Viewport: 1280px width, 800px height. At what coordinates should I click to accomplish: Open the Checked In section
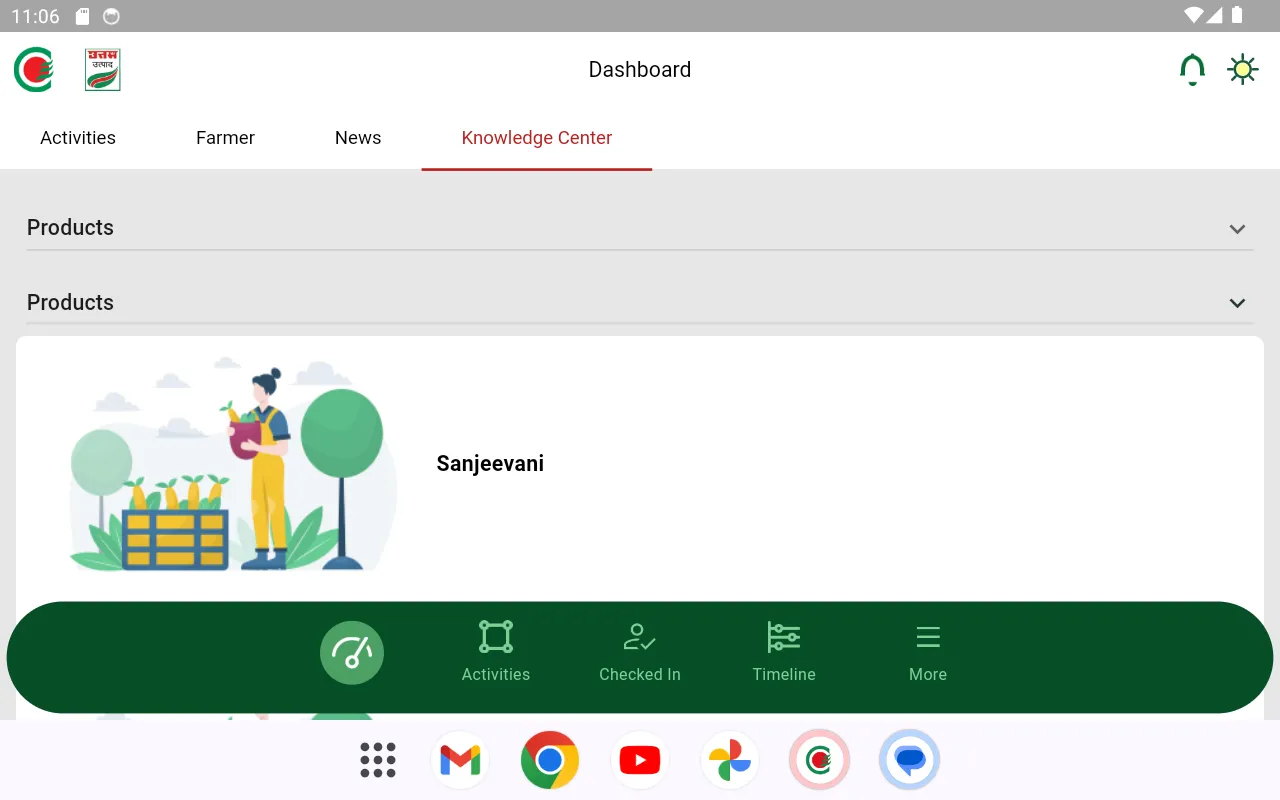pos(640,652)
